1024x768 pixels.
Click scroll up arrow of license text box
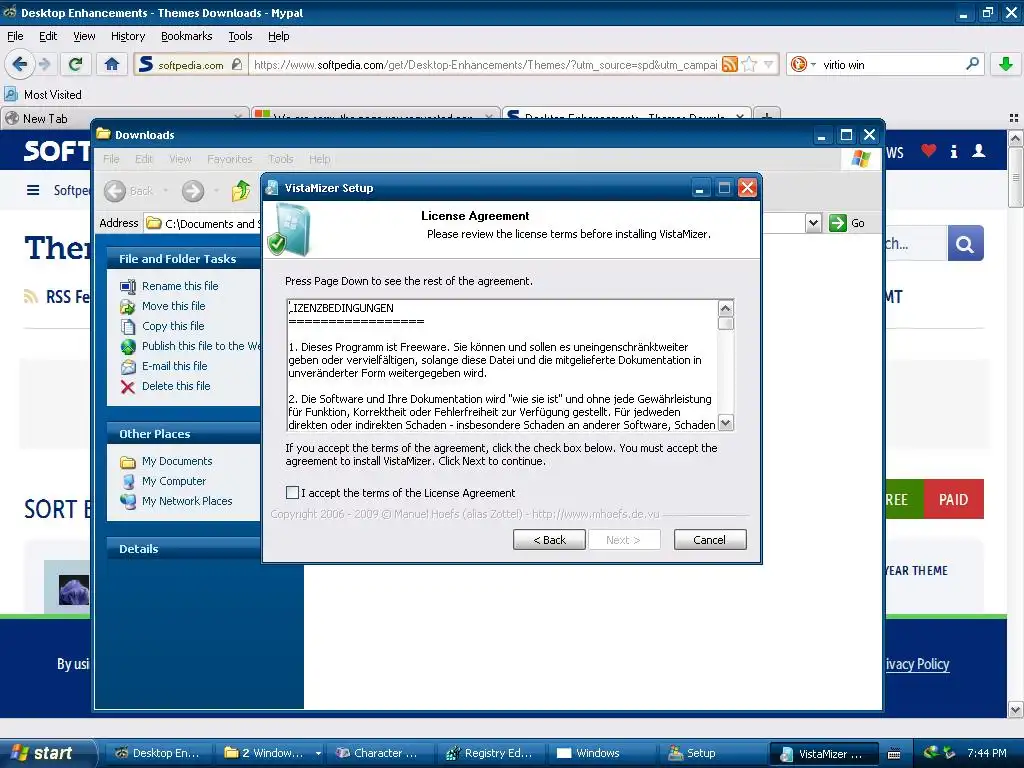(726, 308)
